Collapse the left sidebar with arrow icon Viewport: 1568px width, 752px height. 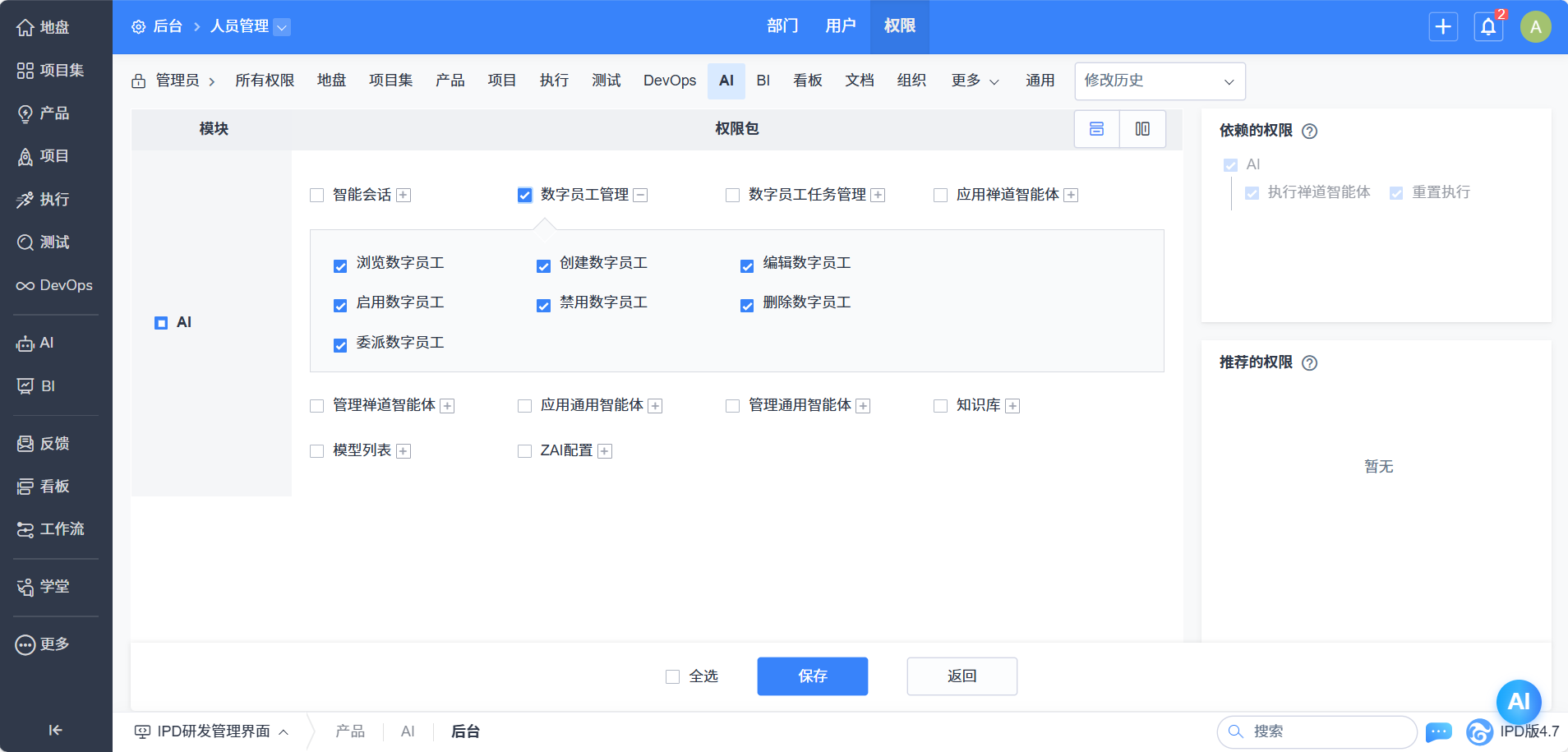pos(55,730)
